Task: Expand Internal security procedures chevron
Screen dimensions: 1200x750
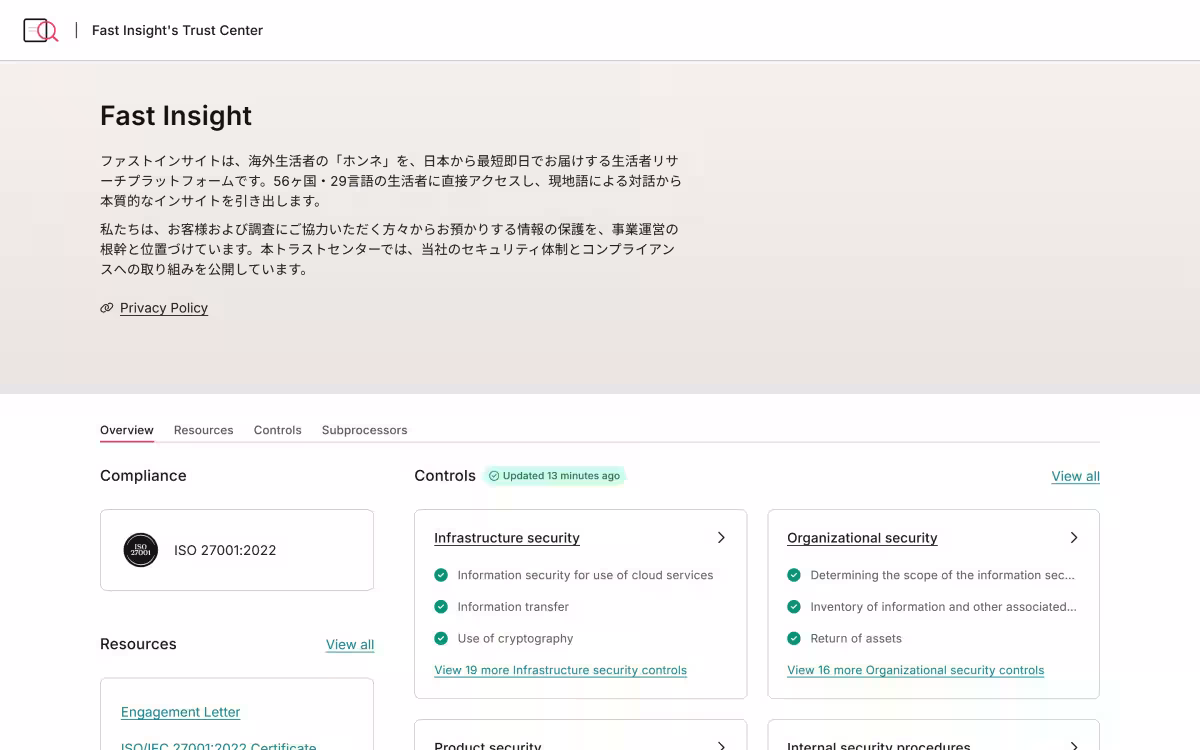Action: [1074, 745]
